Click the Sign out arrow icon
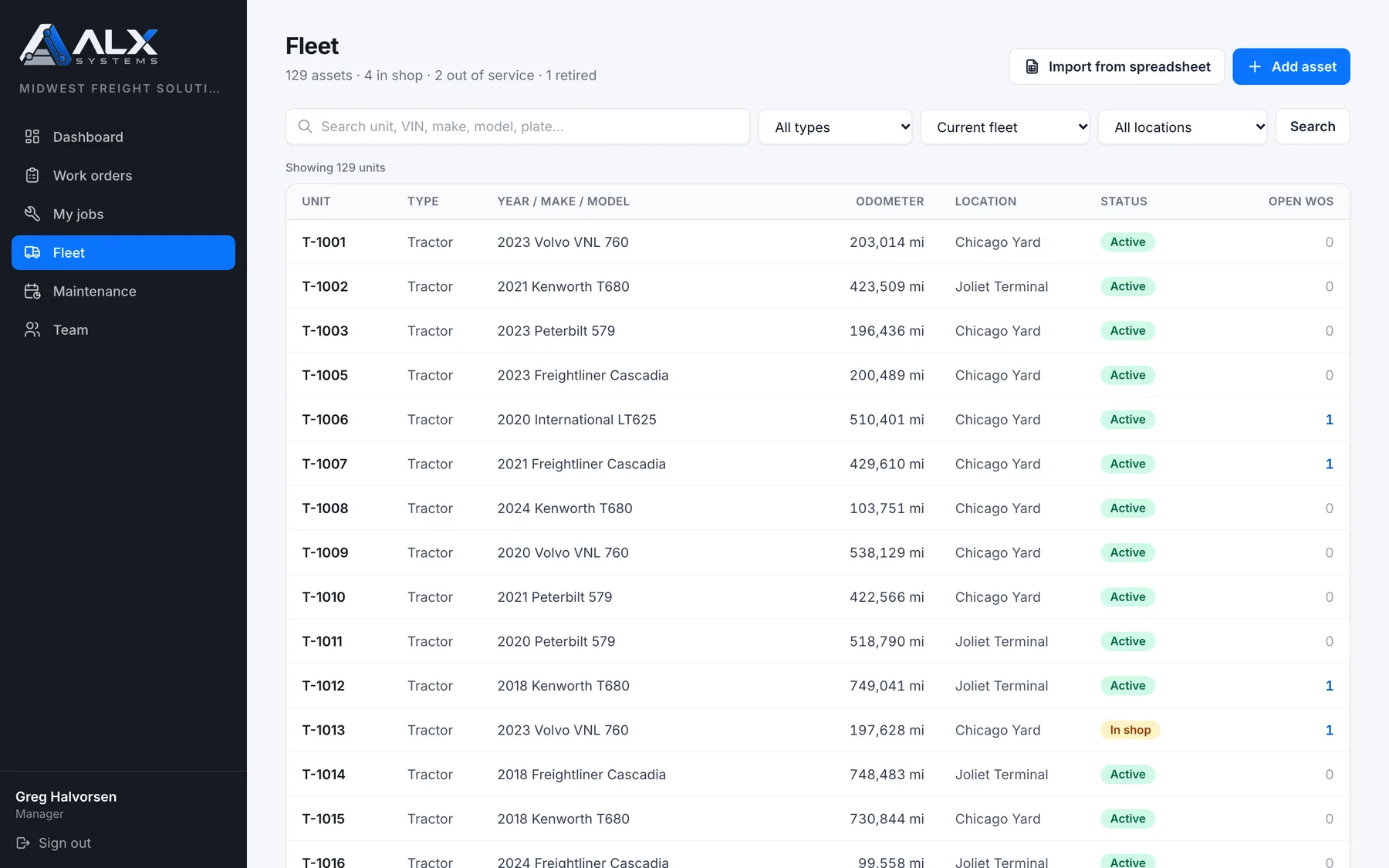The width and height of the screenshot is (1389, 868). [23, 843]
